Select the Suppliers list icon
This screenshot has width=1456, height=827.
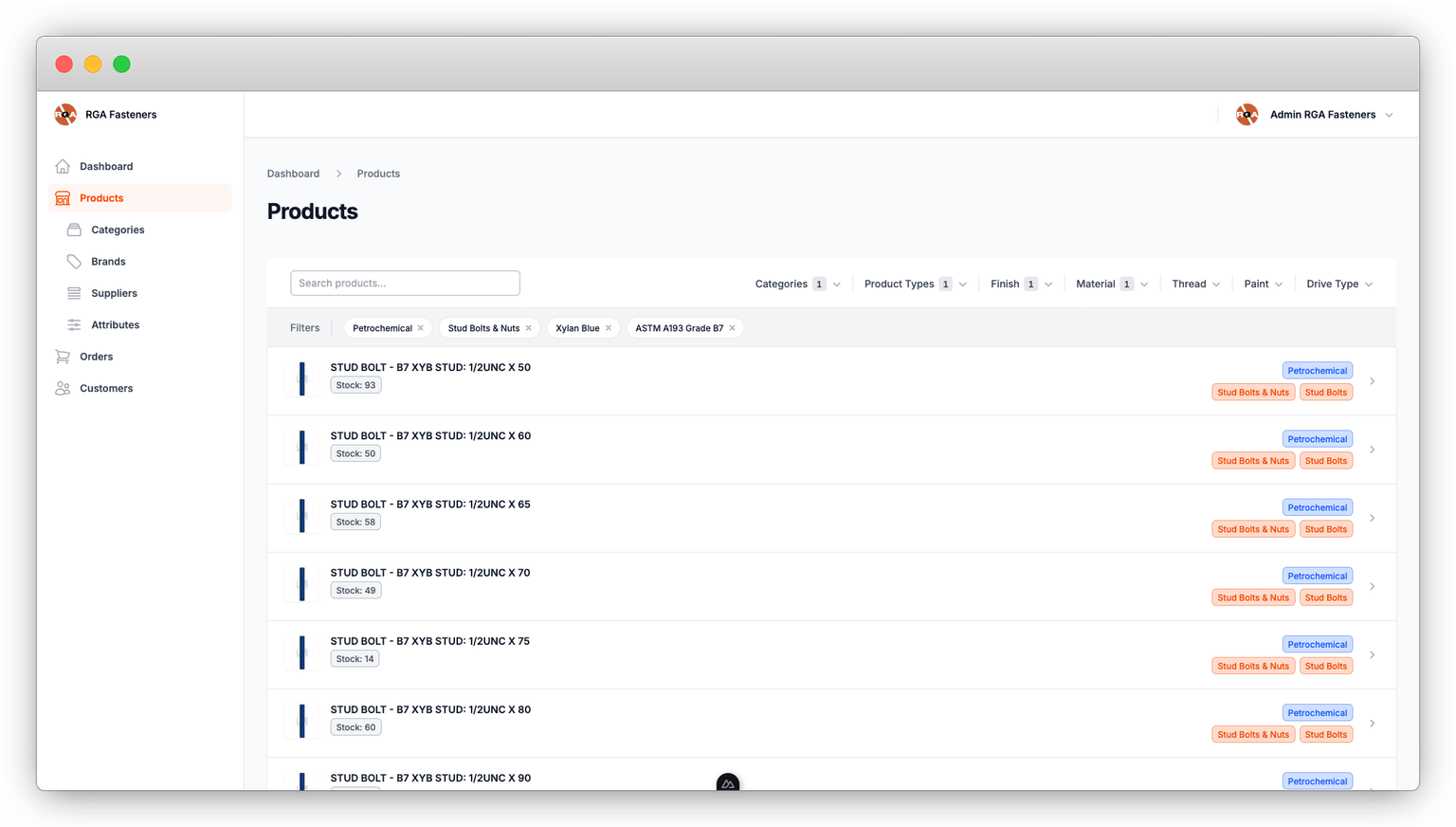74,293
